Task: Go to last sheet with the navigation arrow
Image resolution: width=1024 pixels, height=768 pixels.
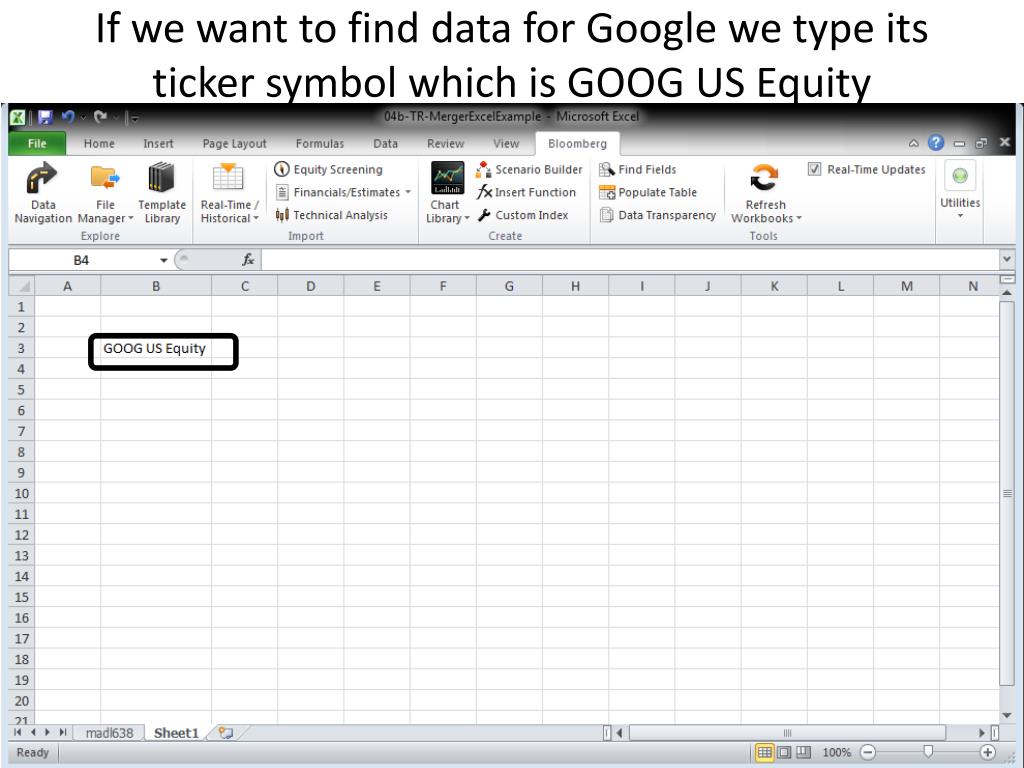Action: [63, 733]
